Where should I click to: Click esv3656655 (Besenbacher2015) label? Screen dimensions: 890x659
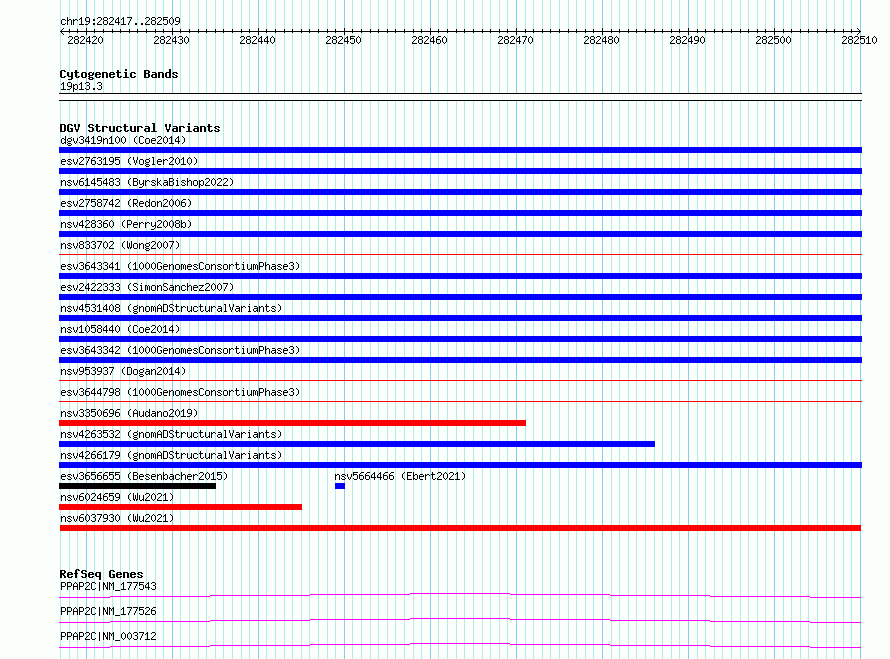click(x=144, y=476)
